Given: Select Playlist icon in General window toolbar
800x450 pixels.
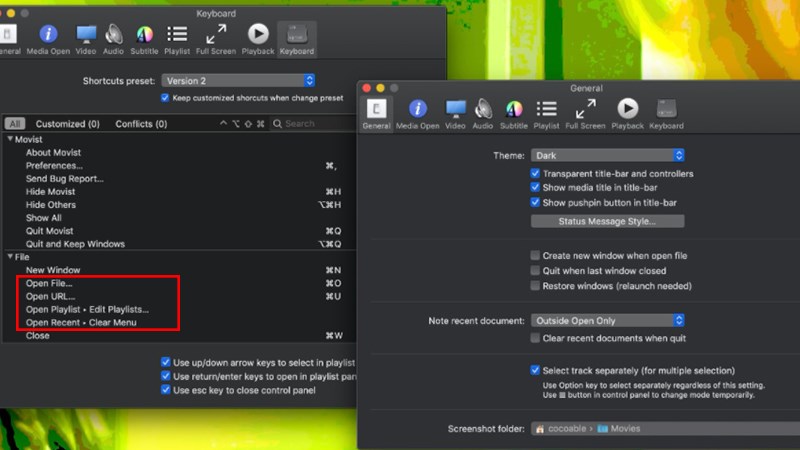Looking at the screenshot, I should click(x=546, y=113).
